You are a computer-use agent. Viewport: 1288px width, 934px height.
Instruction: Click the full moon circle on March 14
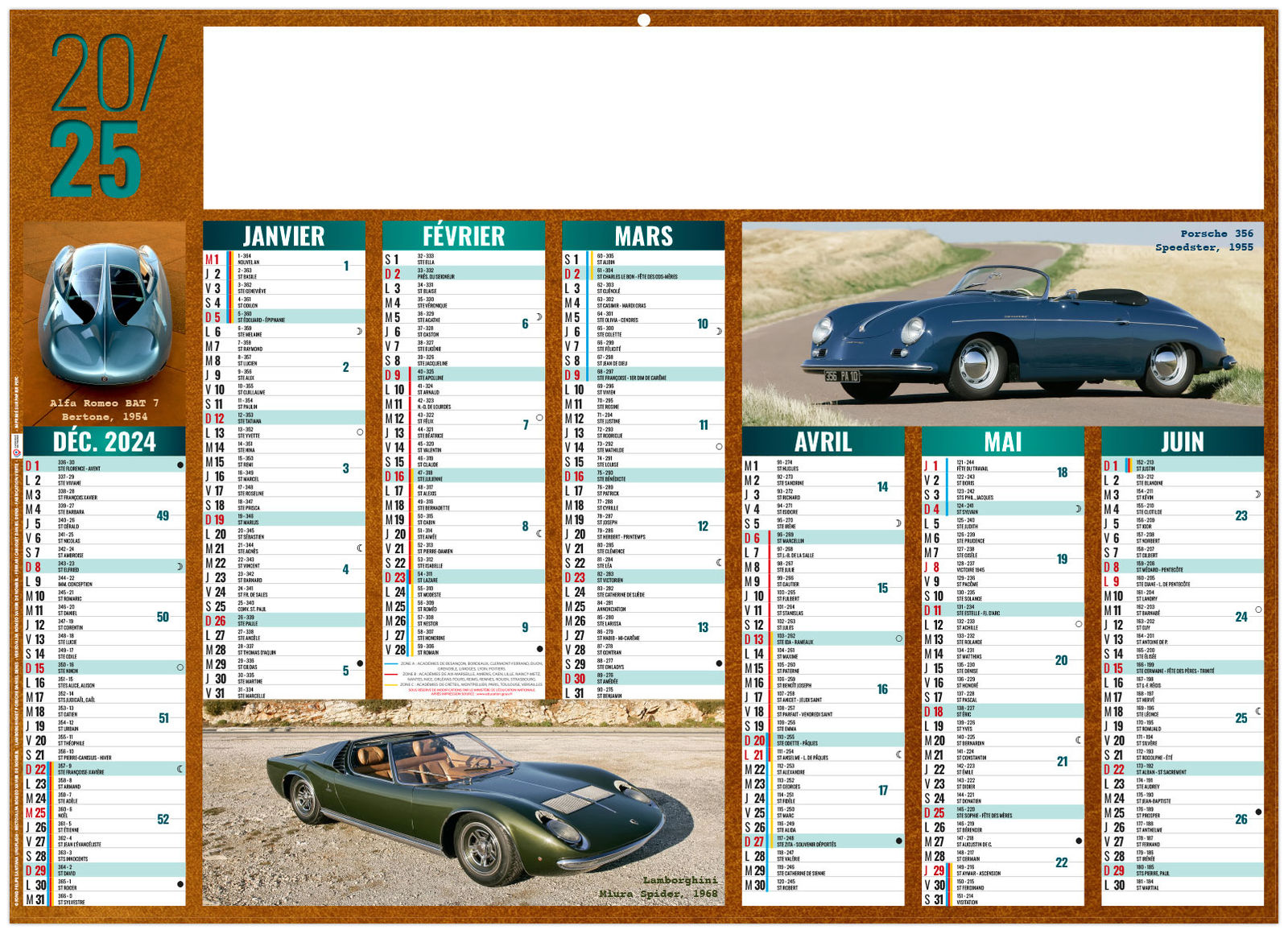pos(719,447)
